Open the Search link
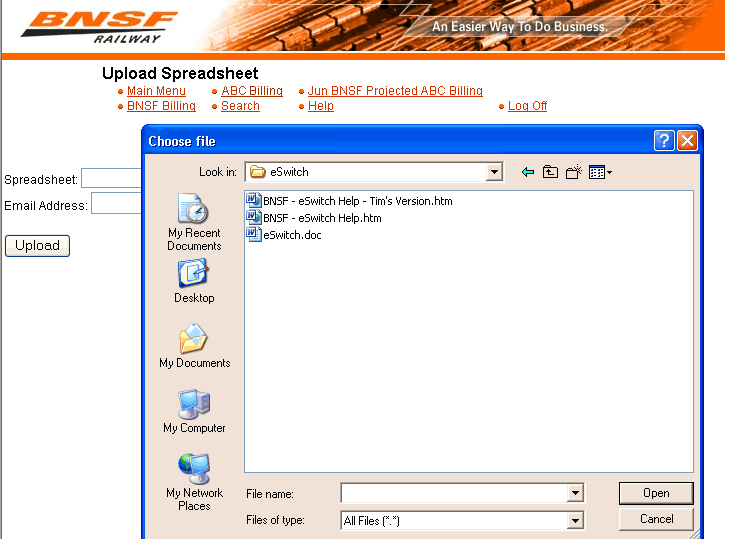The image size is (729, 539). pyautogui.click(x=240, y=106)
